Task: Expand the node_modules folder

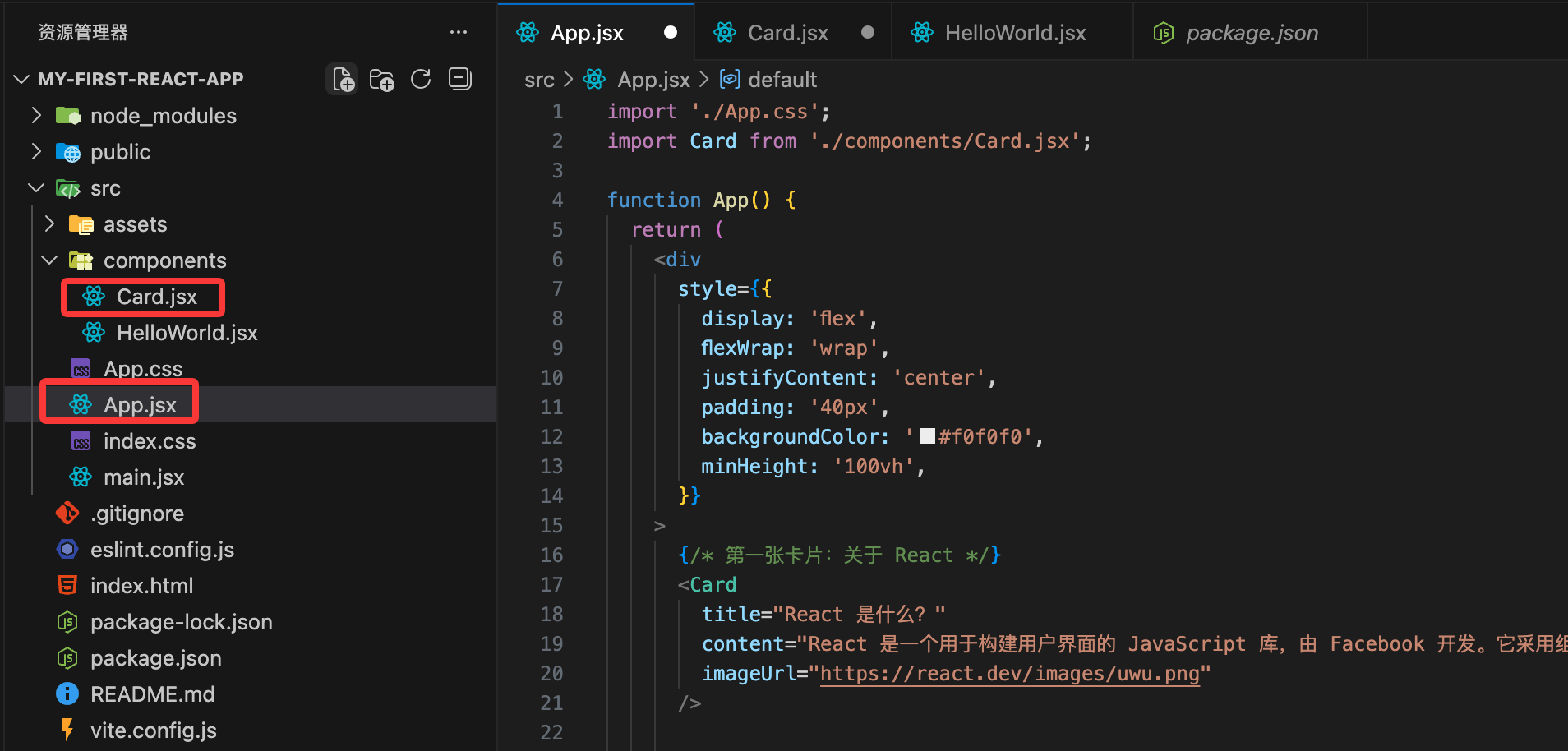Action: coord(36,116)
